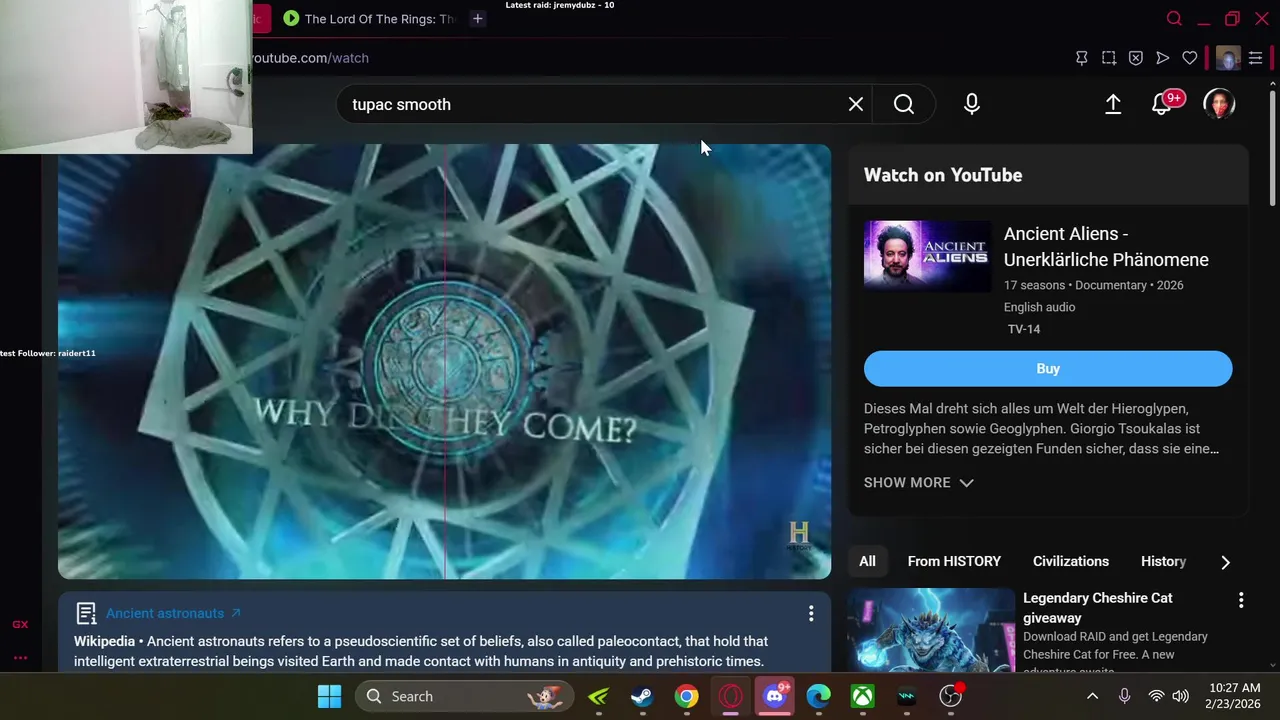Click Opera pinboard pin icon
The height and width of the screenshot is (720, 1280).
coord(1082,58)
